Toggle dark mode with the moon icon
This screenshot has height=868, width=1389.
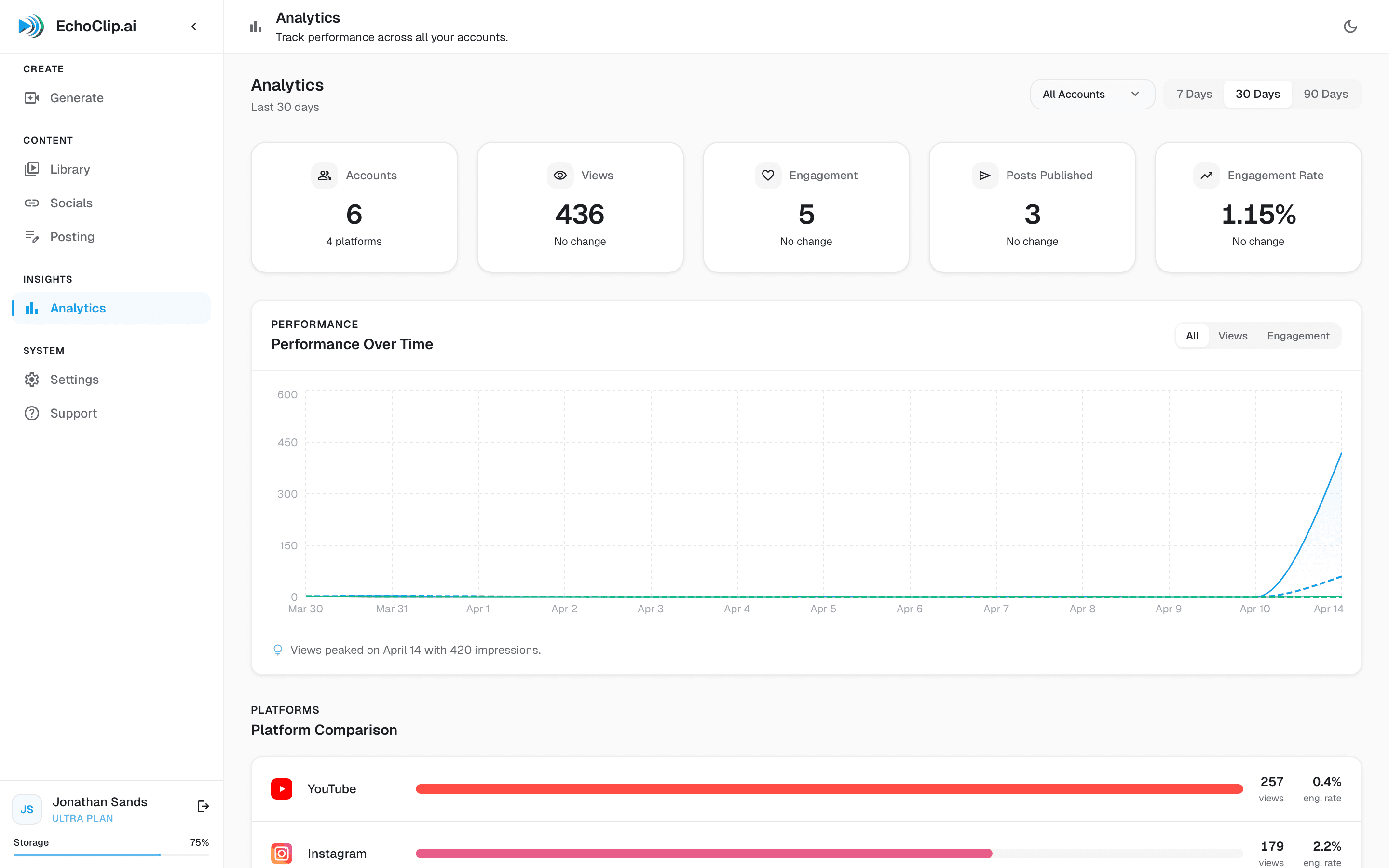click(x=1350, y=26)
